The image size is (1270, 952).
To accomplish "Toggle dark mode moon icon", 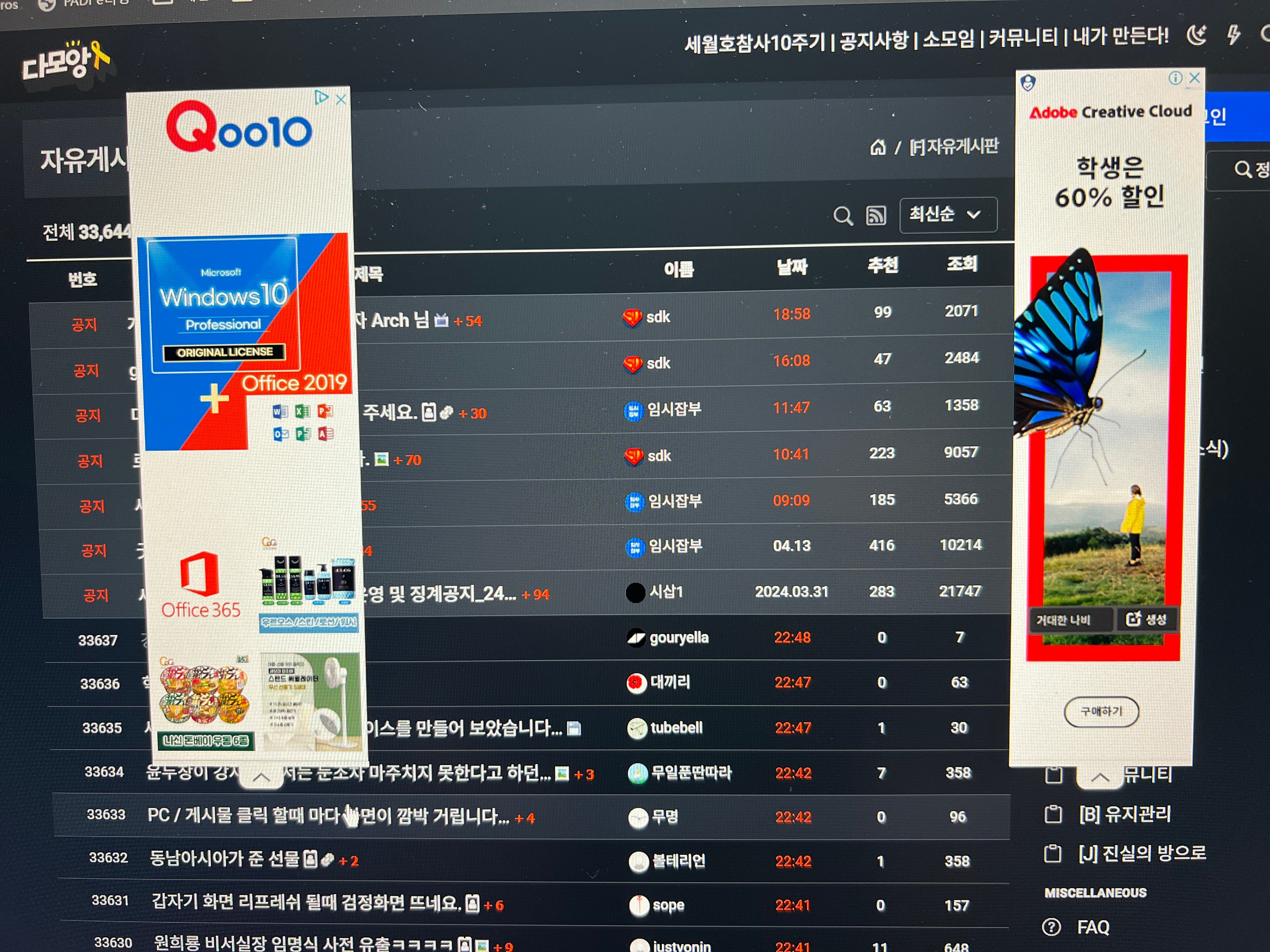I will coord(1197,35).
